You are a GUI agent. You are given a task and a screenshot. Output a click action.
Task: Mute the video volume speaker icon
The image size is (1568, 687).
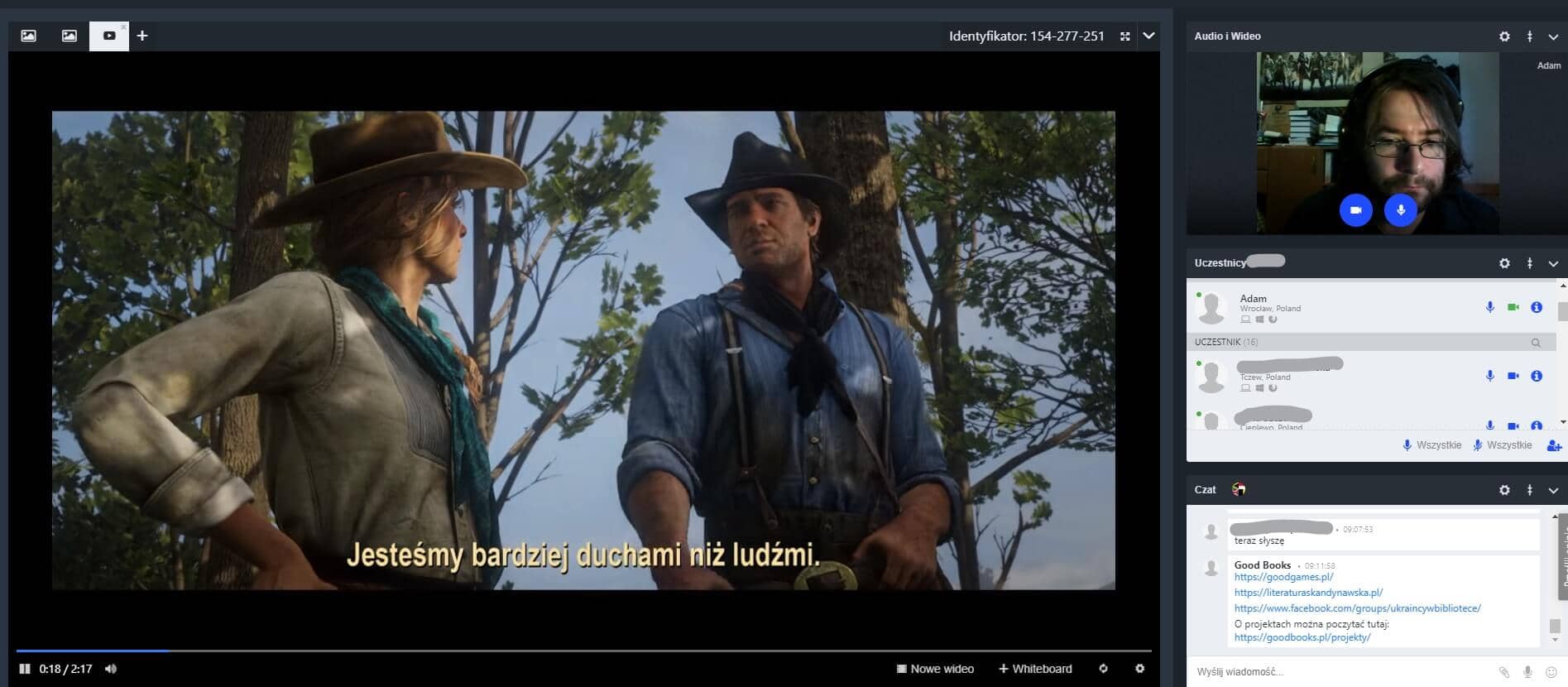coord(111,669)
